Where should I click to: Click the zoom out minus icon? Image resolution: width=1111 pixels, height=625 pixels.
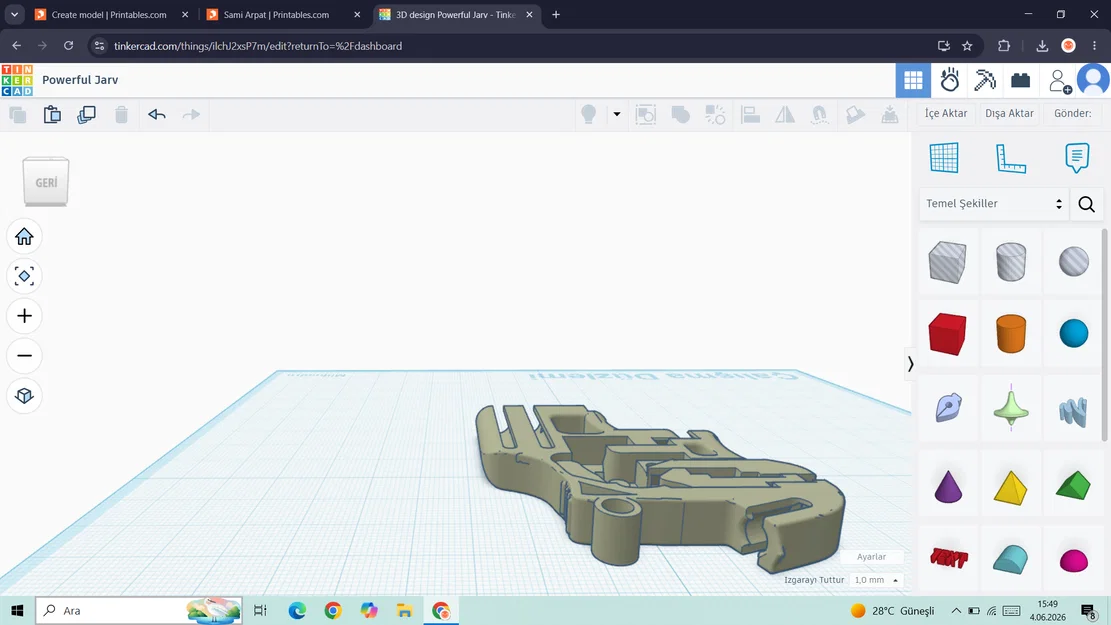point(24,356)
